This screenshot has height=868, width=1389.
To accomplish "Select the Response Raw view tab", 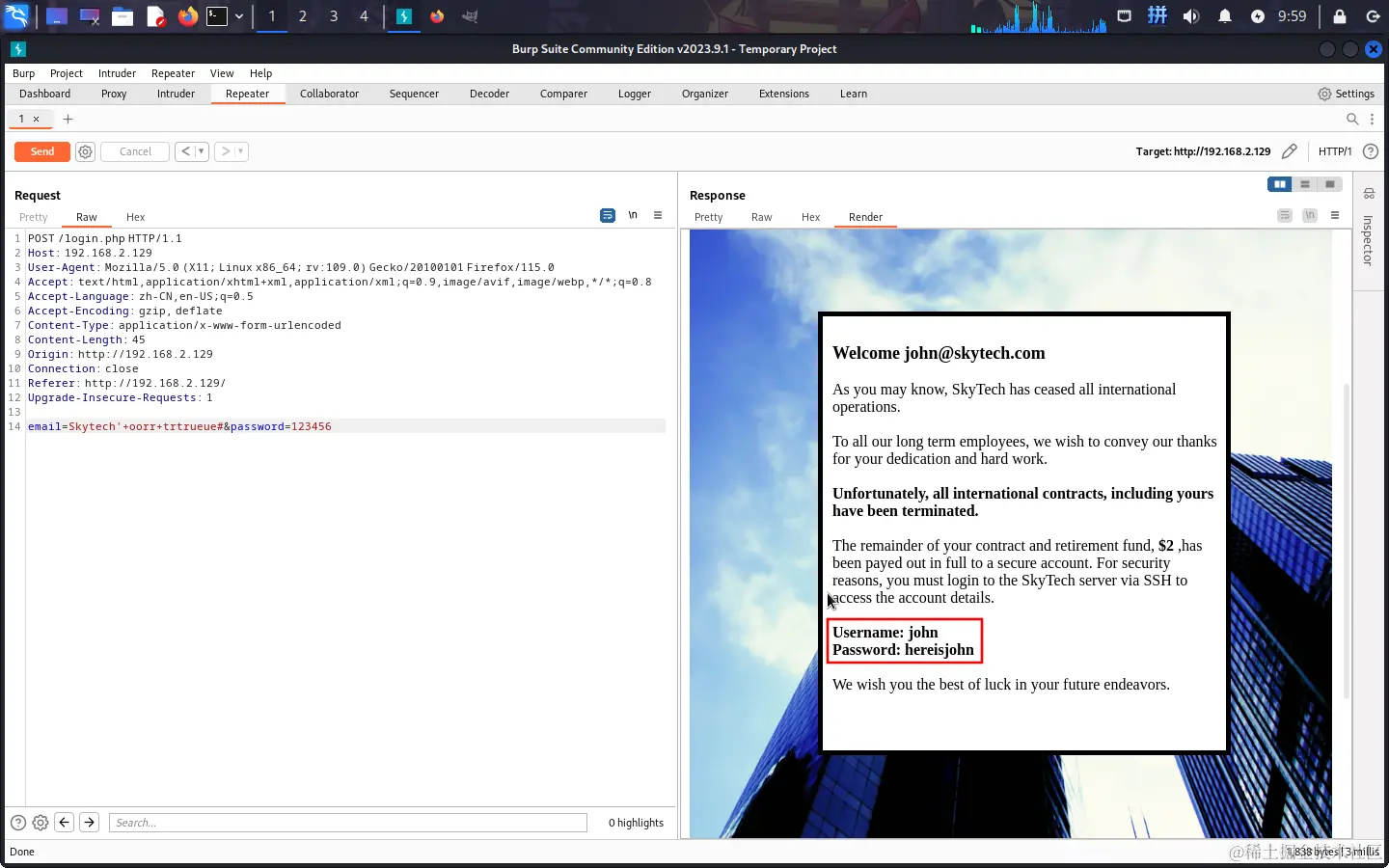I will pyautogui.click(x=762, y=217).
